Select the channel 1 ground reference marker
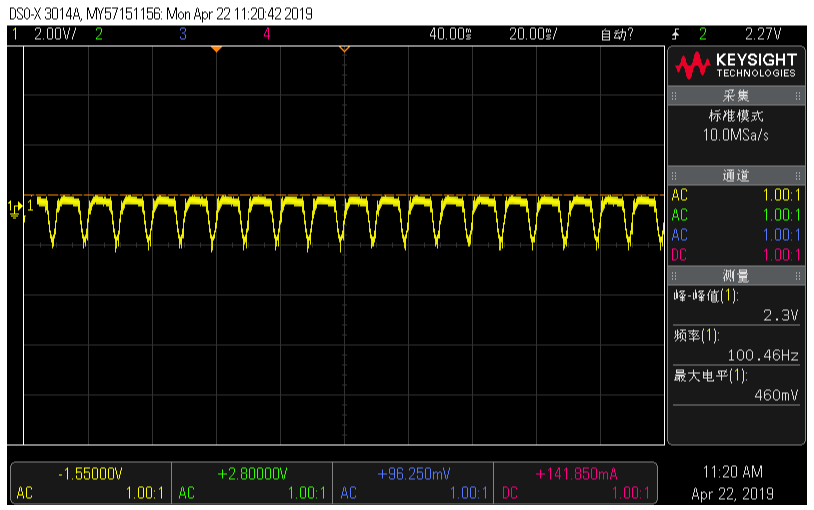This screenshot has height=510, width=814. tap(14, 208)
